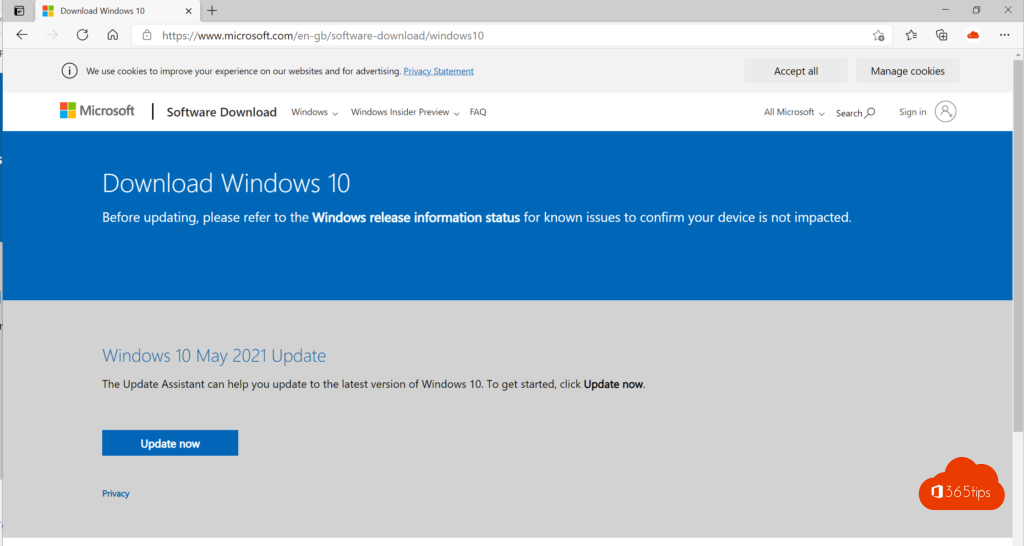Click the page vertical scrollbar thumb
1024x546 pixels.
1018,245
